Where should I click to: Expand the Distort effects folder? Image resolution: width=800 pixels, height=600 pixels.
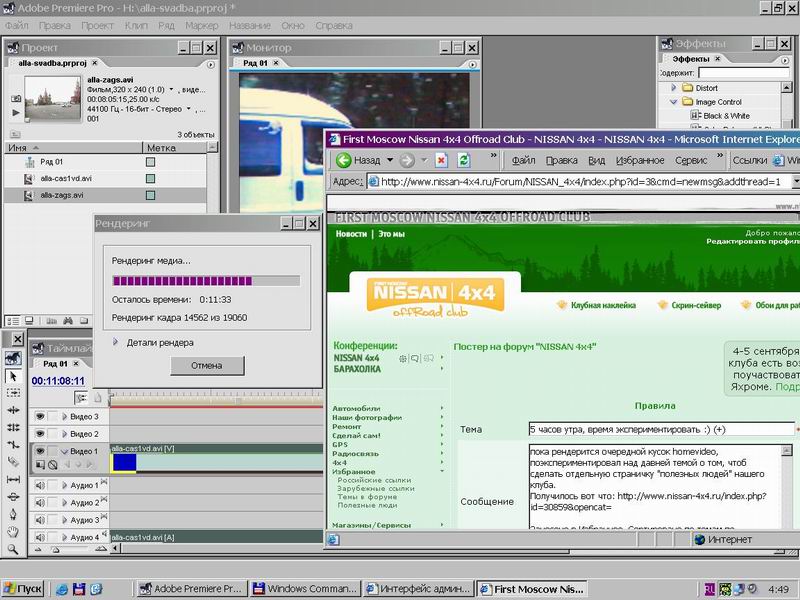point(673,88)
